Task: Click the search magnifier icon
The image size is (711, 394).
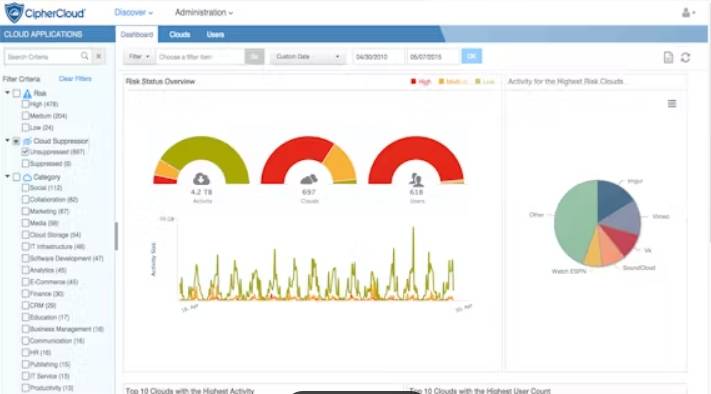Action: pyautogui.click(x=85, y=56)
